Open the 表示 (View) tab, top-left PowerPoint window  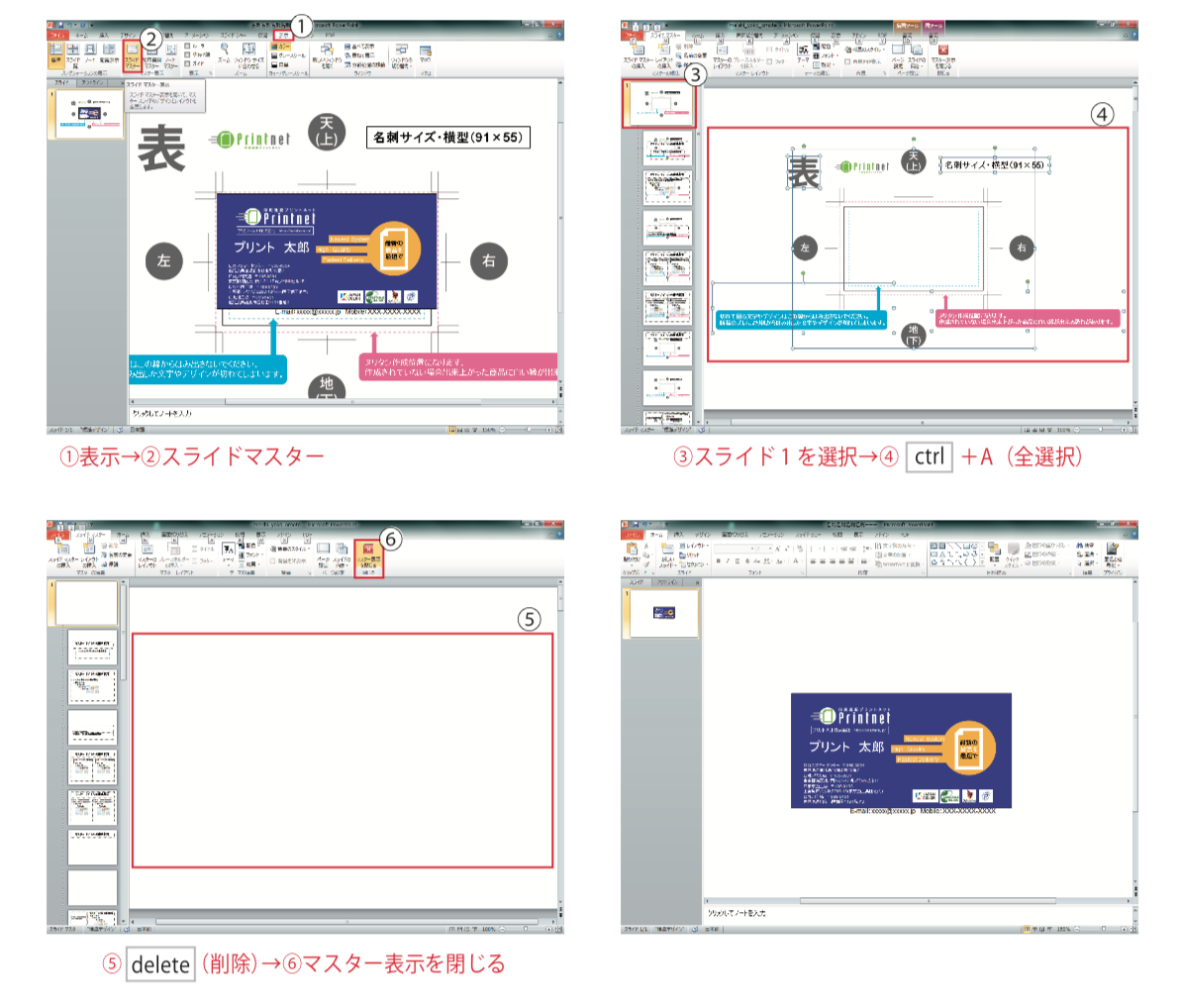coord(284,35)
